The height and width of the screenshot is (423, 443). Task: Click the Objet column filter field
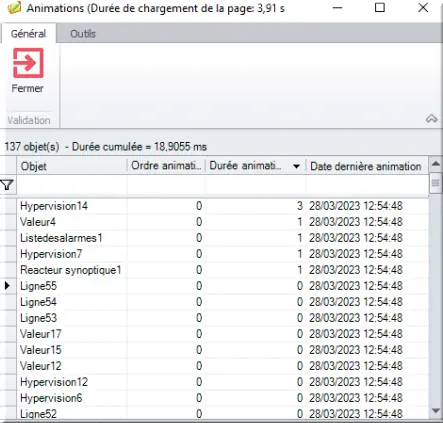pyautogui.click(x=72, y=185)
